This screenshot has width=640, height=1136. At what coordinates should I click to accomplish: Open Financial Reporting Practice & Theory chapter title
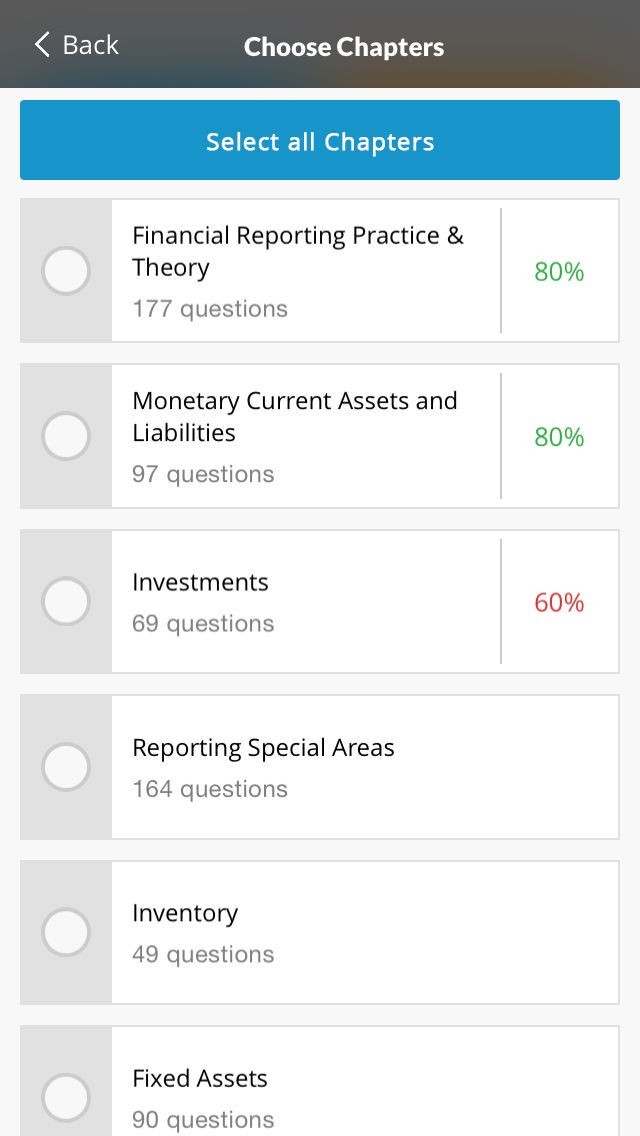click(x=297, y=251)
